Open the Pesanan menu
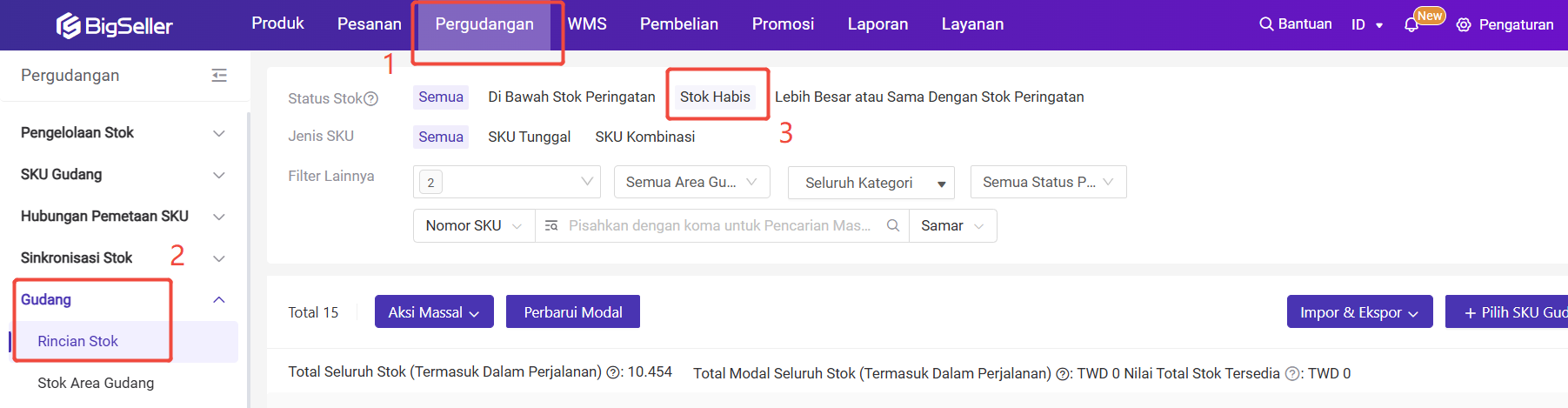Screen dimensions: 1568x408 tap(370, 24)
